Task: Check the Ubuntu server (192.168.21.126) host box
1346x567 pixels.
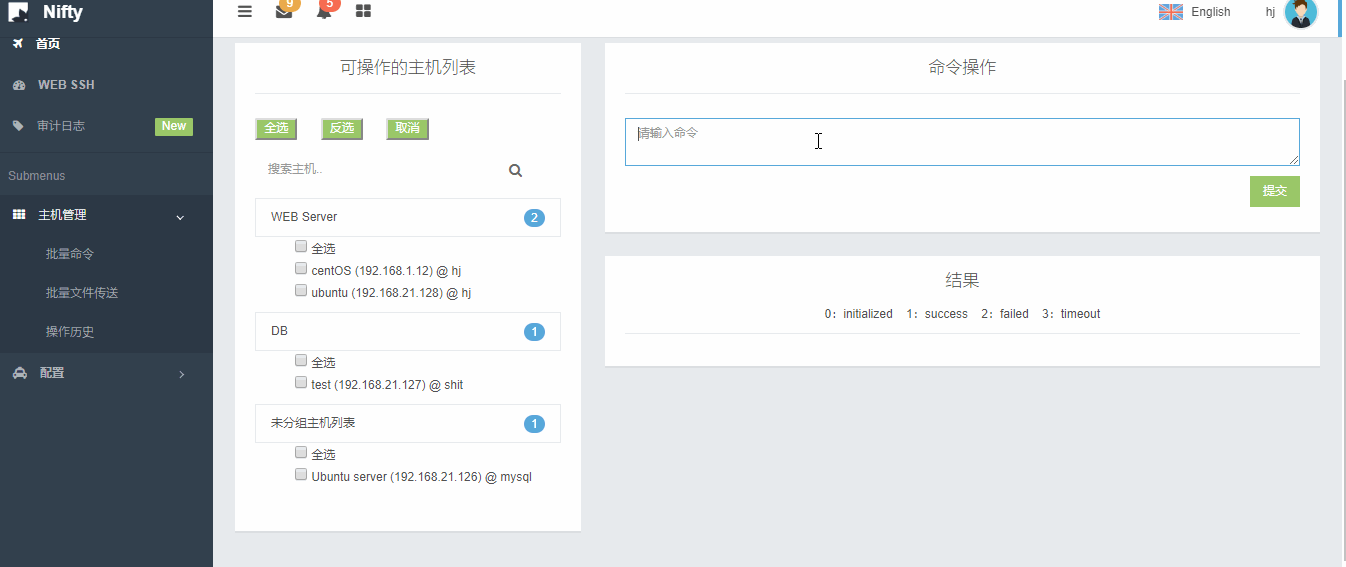Action: click(x=301, y=474)
